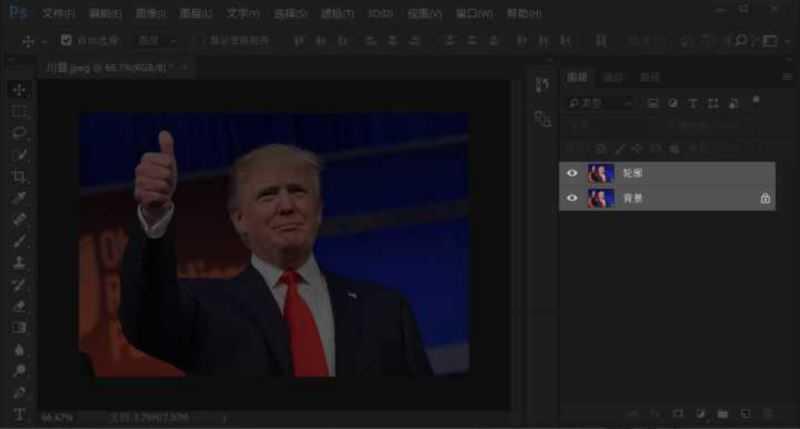Viewport: 800px width, 429px height.
Task: Close the jpeg document tab
Action: click(185, 67)
